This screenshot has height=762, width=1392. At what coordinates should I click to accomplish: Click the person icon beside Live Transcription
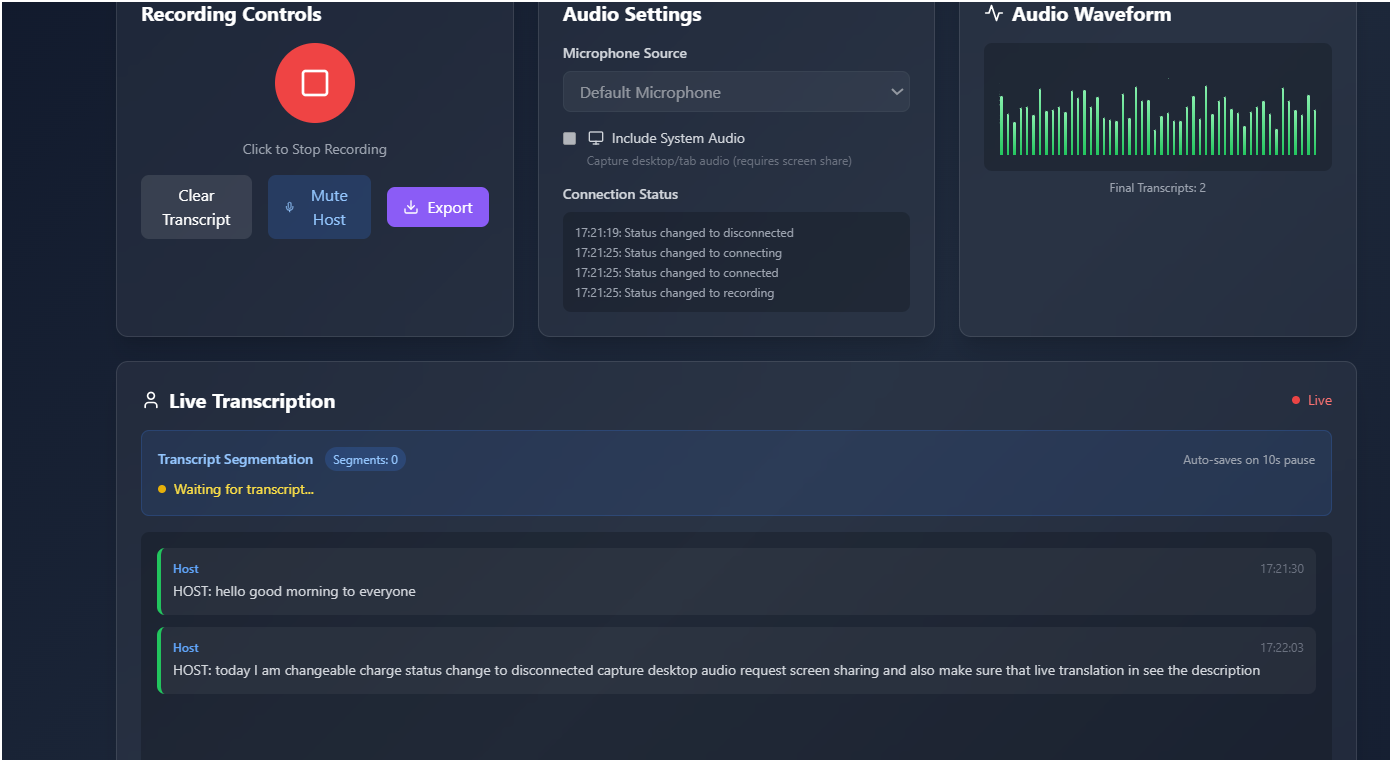(x=151, y=401)
